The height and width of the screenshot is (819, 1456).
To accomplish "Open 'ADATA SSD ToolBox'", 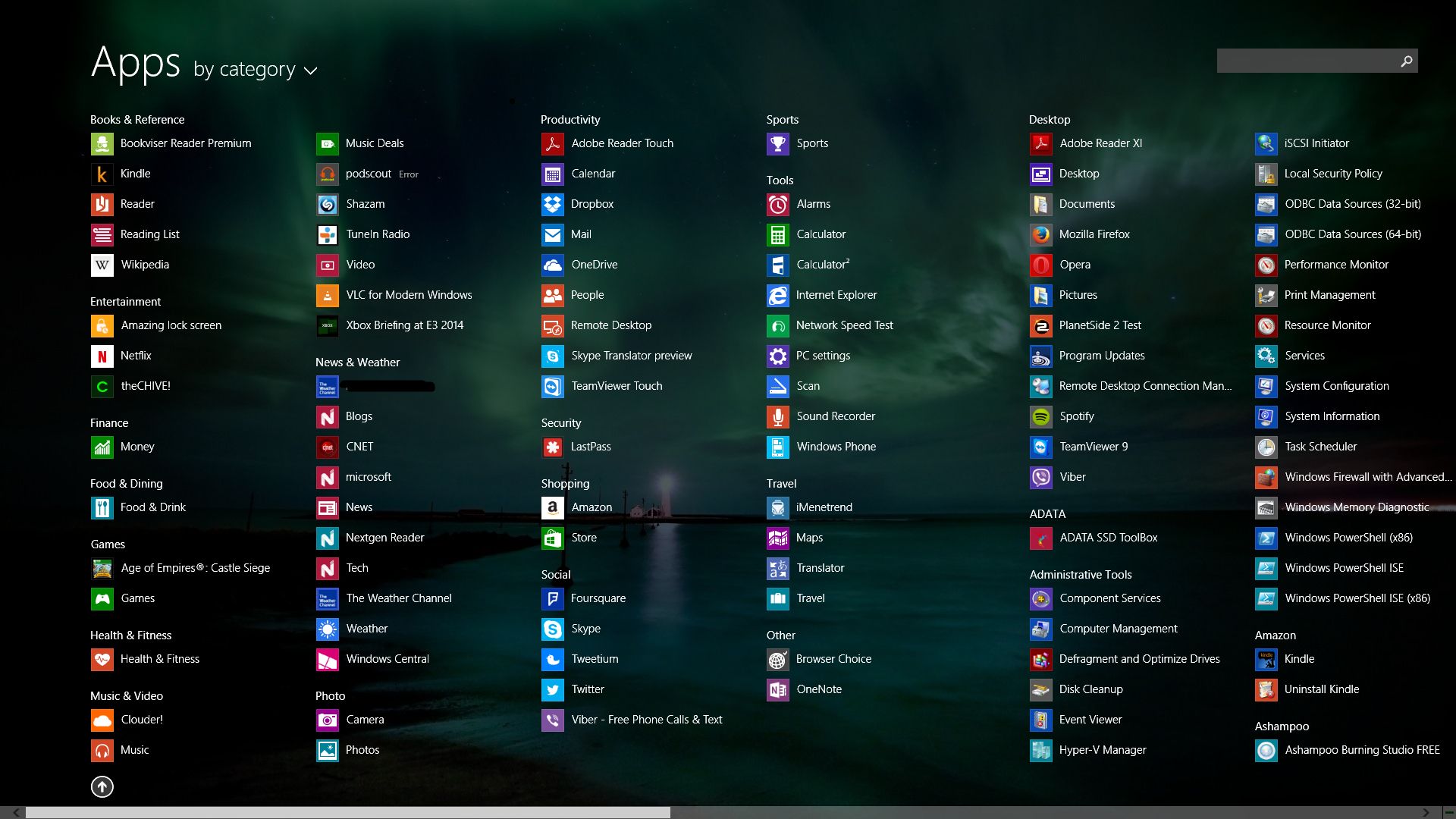I will pos(1094,538).
